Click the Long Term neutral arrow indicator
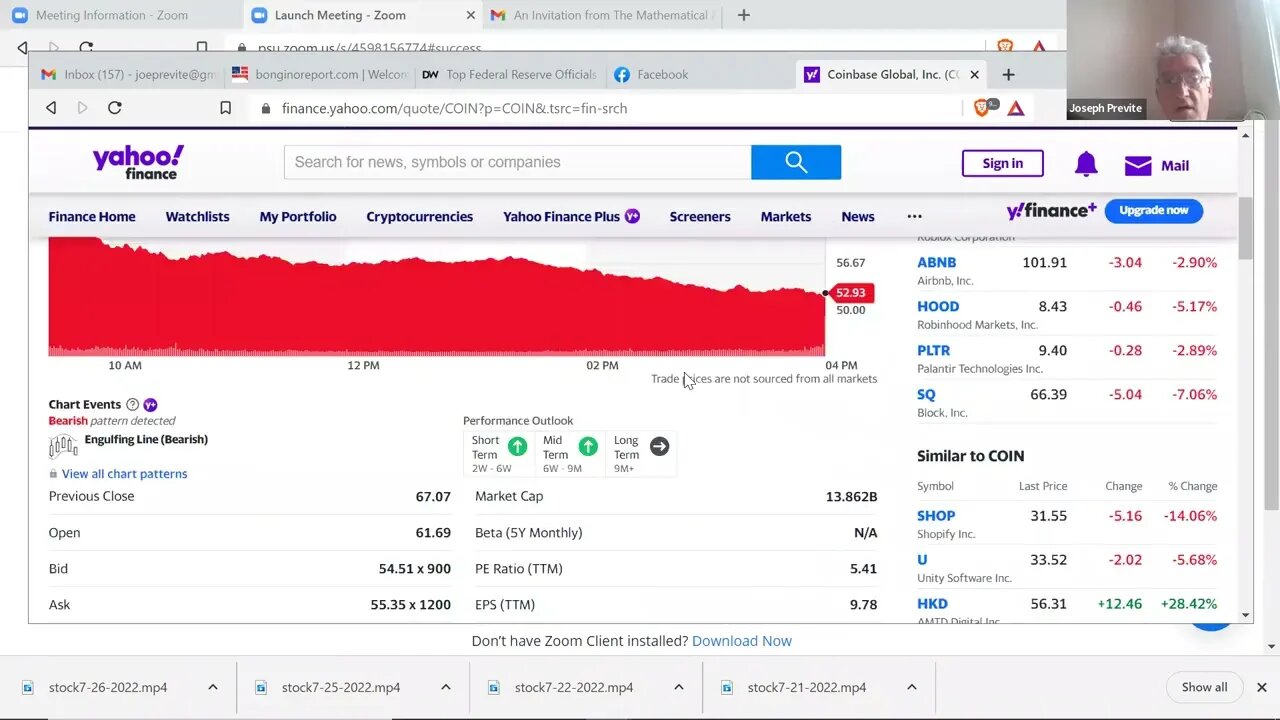This screenshot has height=720, width=1280. (659, 446)
